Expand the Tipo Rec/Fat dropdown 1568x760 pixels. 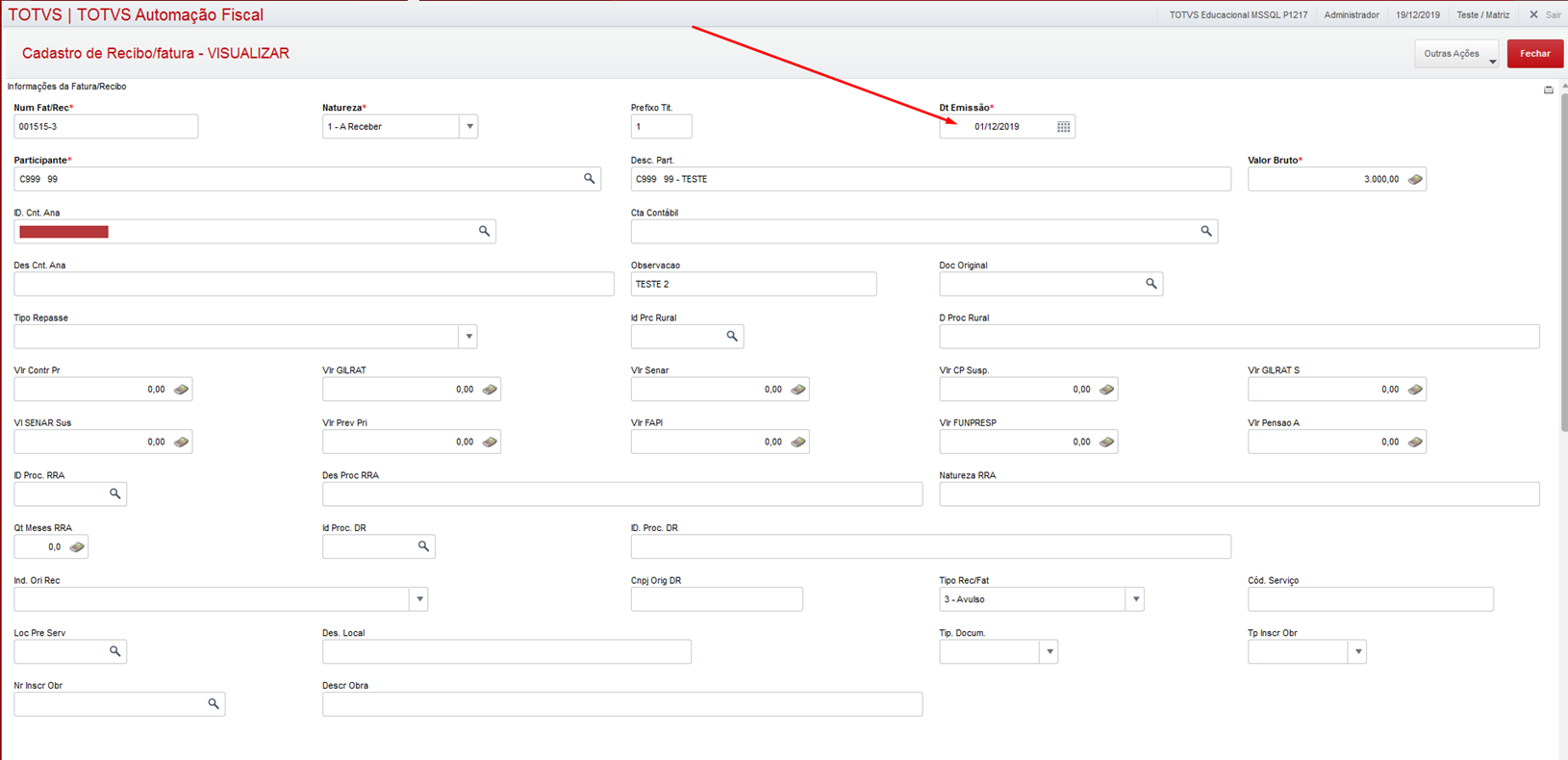point(1135,599)
